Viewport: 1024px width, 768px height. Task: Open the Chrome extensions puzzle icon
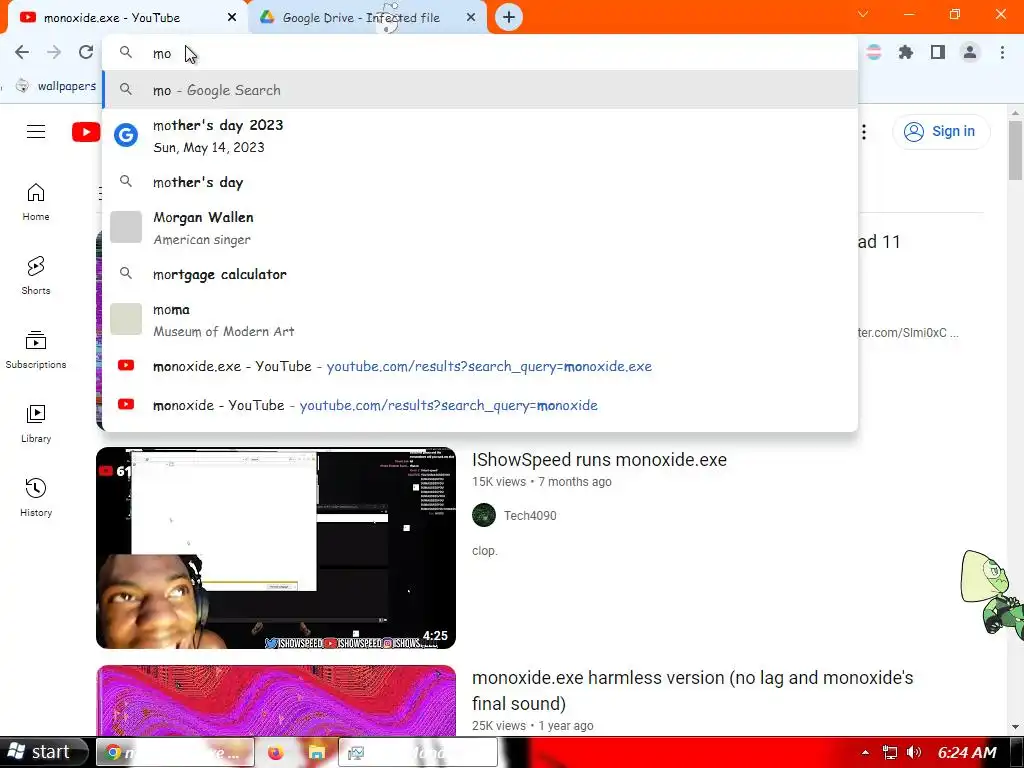click(905, 52)
